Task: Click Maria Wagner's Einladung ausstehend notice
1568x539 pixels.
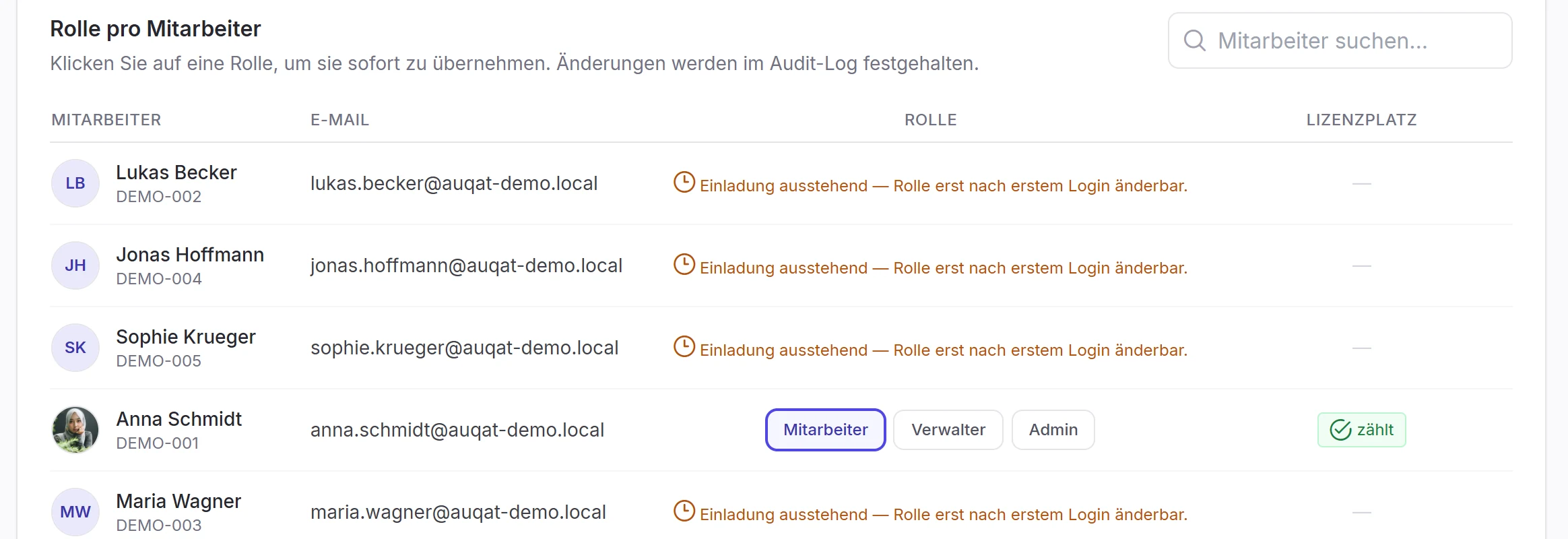Action: point(930,513)
